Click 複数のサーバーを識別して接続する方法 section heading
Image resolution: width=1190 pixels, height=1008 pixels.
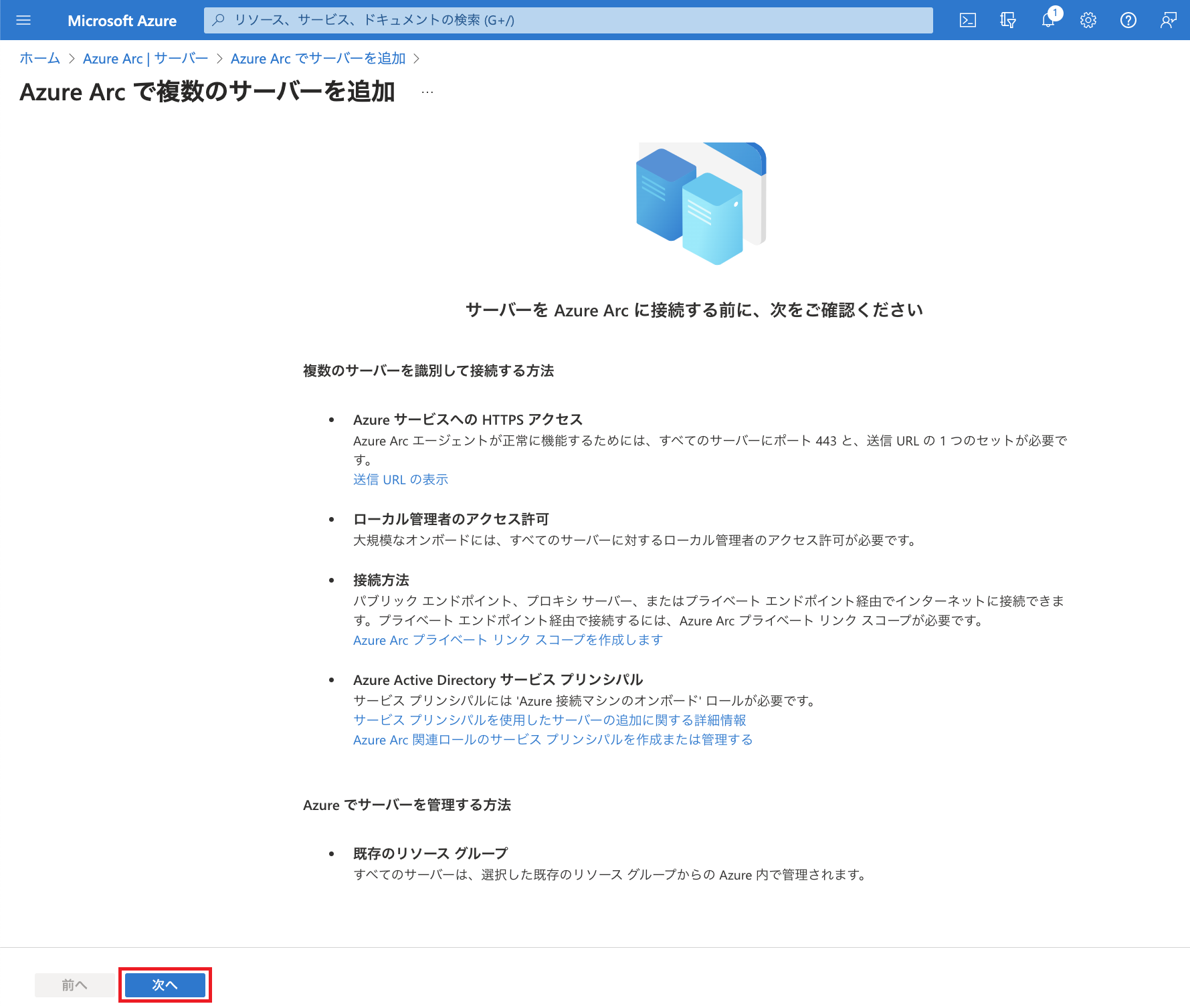428,371
